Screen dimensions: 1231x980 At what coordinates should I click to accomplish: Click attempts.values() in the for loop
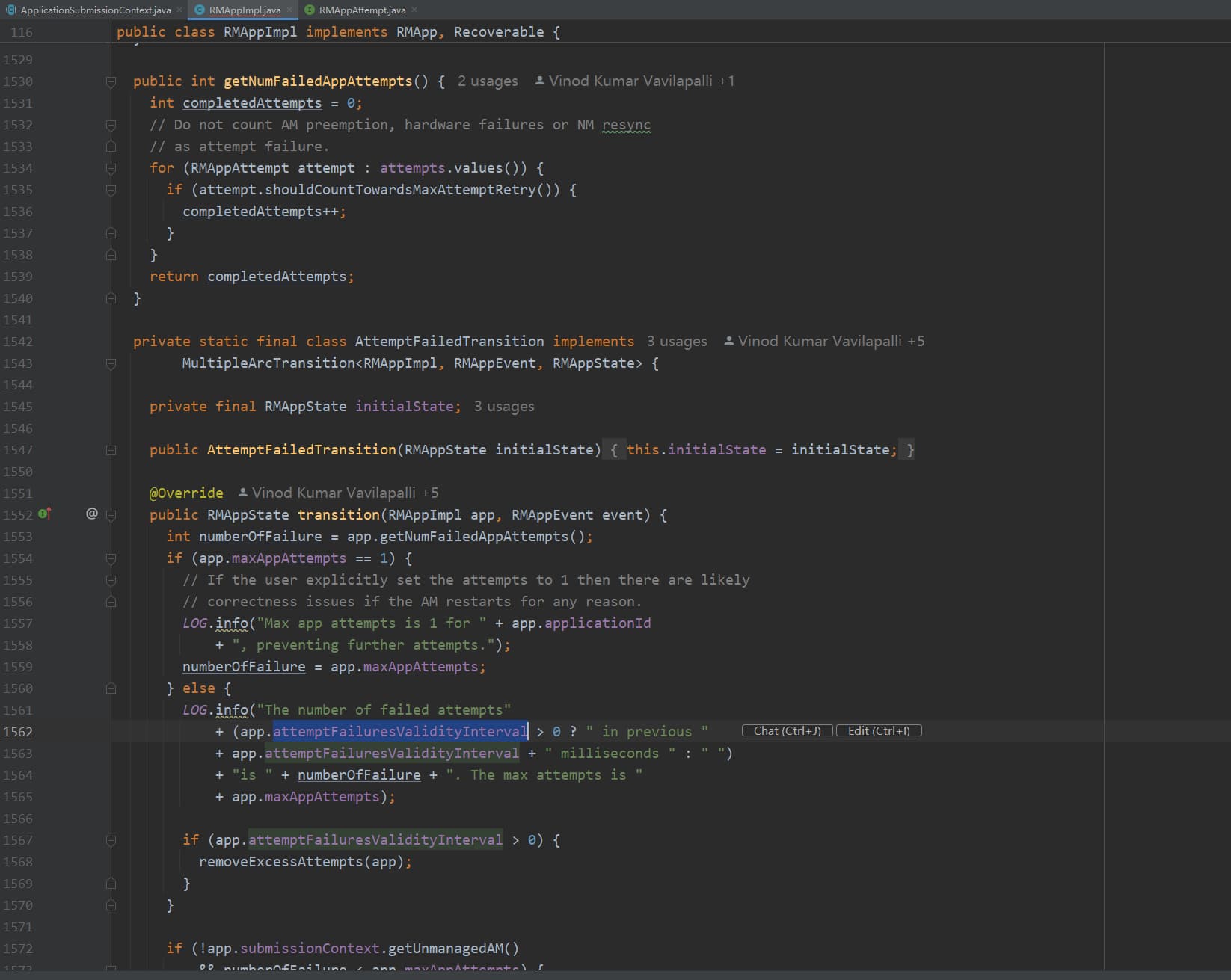pyautogui.click(x=453, y=168)
